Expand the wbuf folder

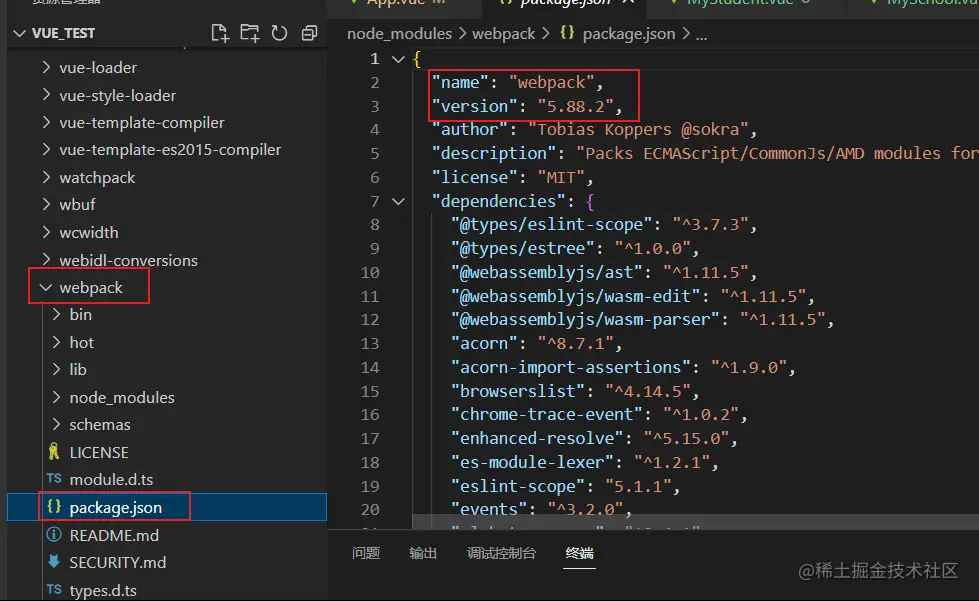(46, 204)
